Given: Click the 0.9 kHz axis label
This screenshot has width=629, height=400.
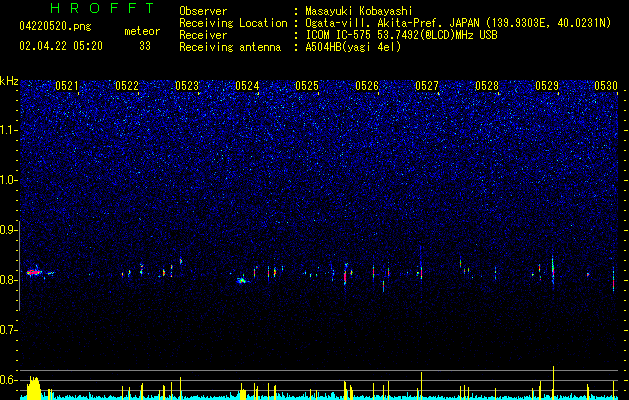Looking at the screenshot, I should tap(9, 230).
